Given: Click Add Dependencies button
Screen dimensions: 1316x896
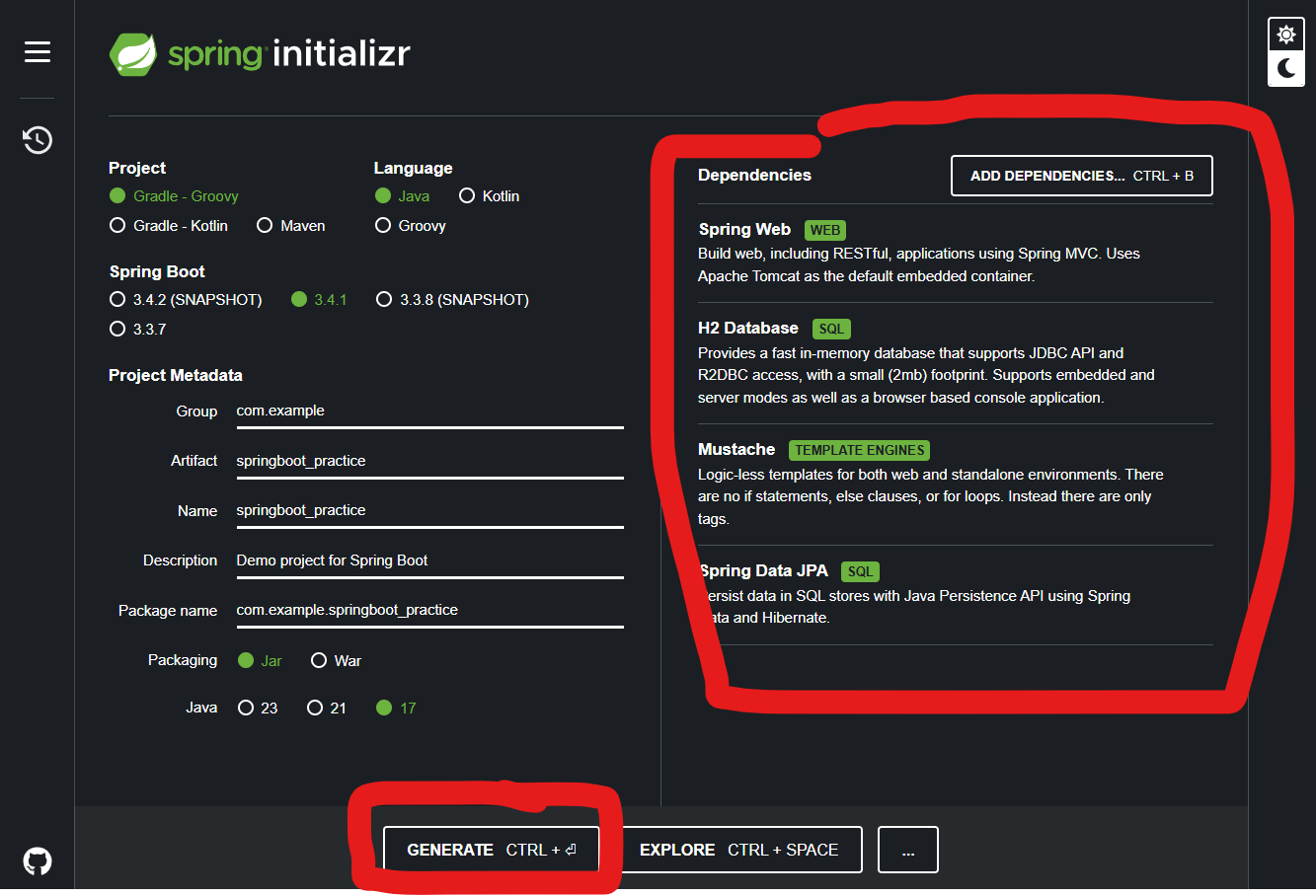Looking at the screenshot, I should [x=1082, y=176].
